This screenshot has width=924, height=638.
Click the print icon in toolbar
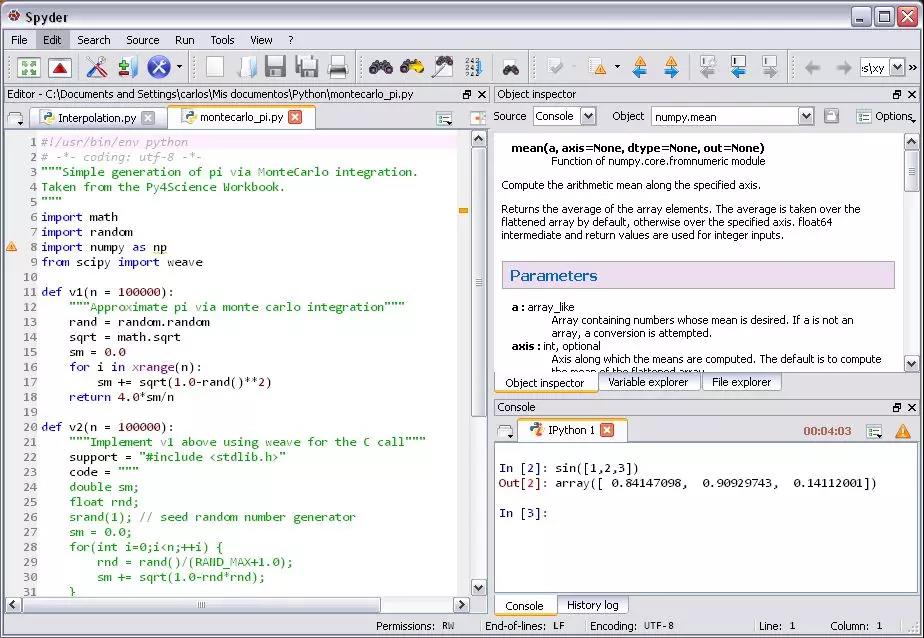pyautogui.click(x=338, y=68)
